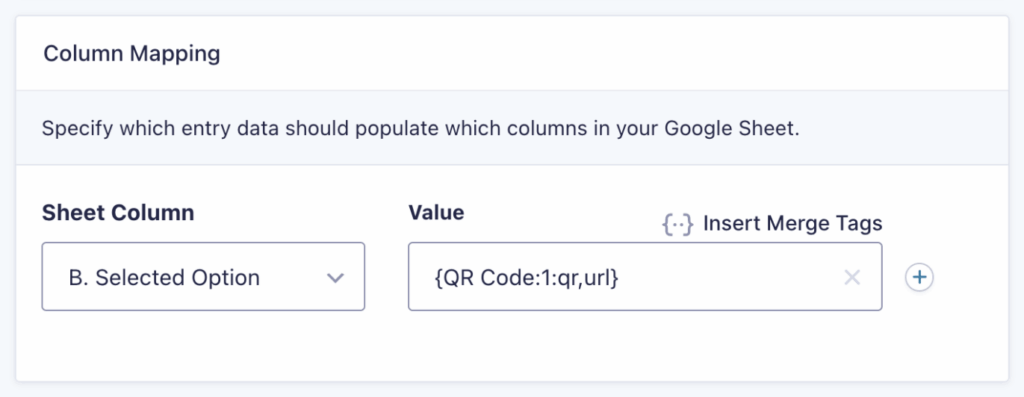
Task: Click the 'Specify which entry data' description
Action: [x=421, y=128]
